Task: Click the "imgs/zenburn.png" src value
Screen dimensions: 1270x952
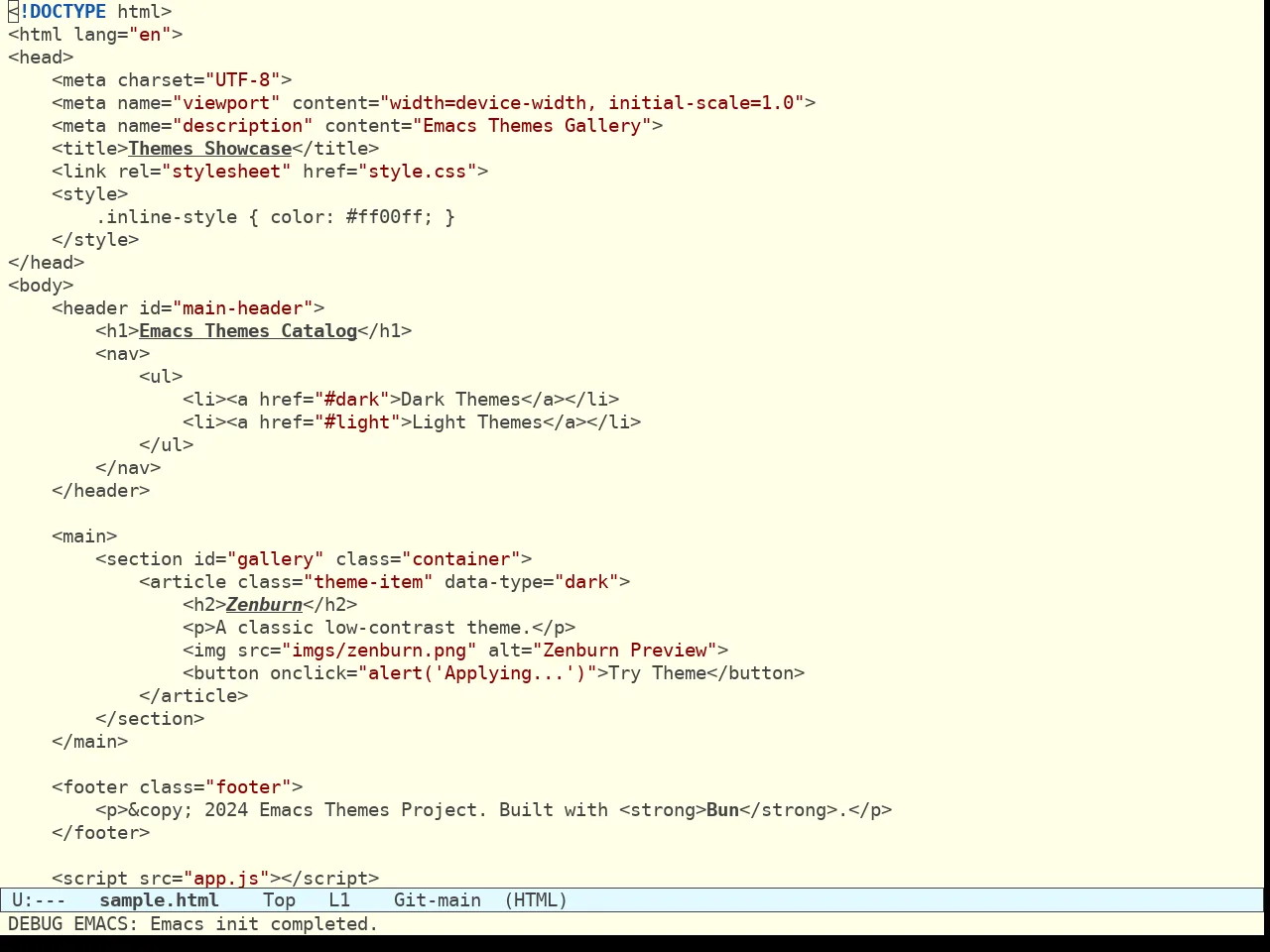Action: [379, 651]
